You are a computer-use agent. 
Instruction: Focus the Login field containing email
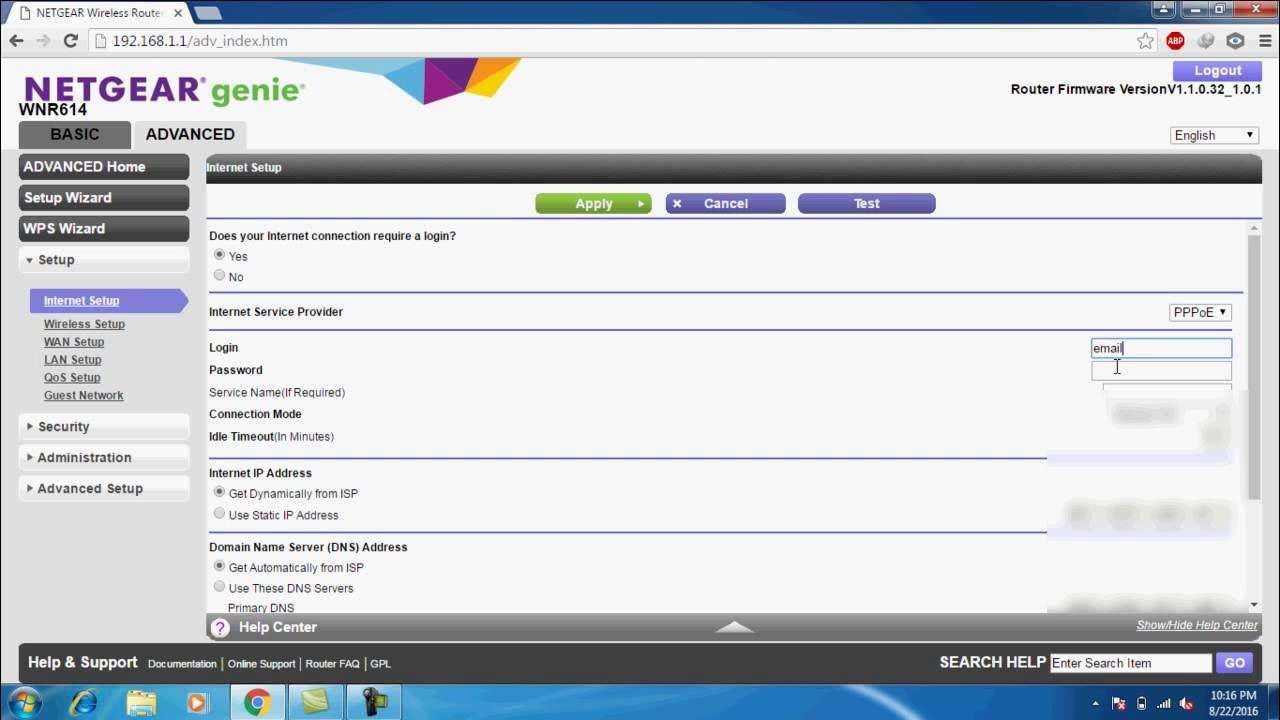coord(1161,348)
